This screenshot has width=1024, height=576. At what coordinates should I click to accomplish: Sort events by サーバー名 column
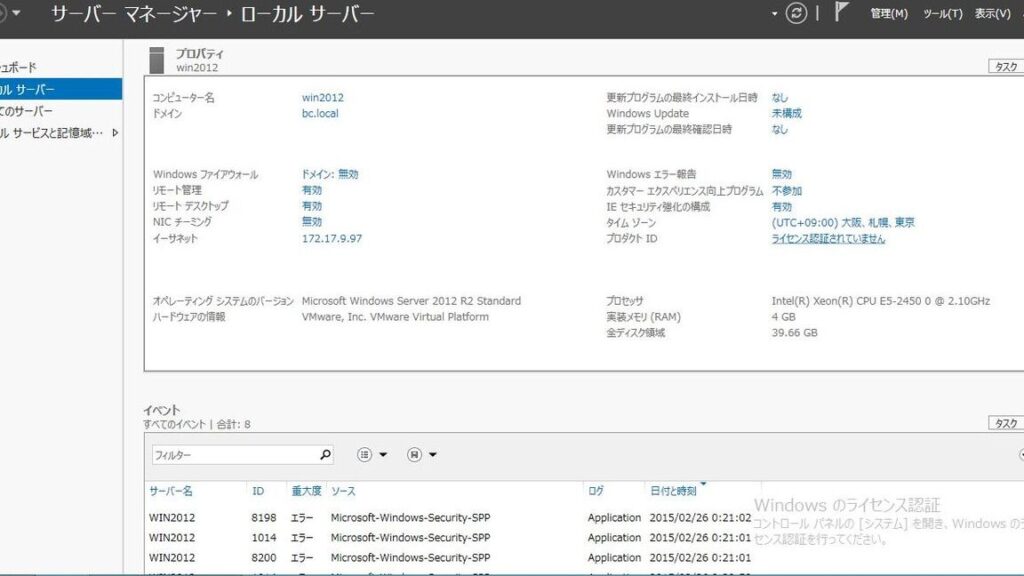pos(170,491)
